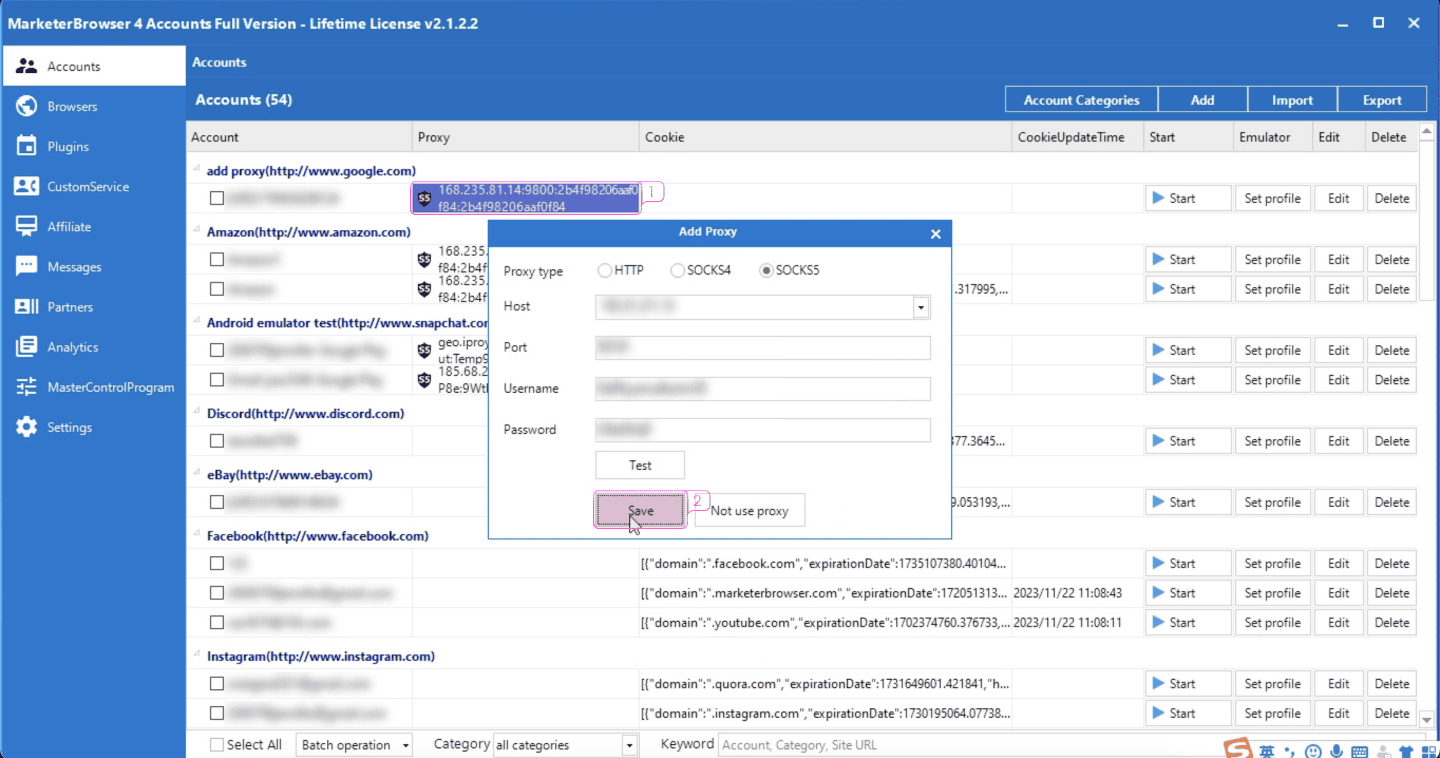Collapse the Discord group
Viewport: 1440px width, 758px height.
tap(197, 413)
